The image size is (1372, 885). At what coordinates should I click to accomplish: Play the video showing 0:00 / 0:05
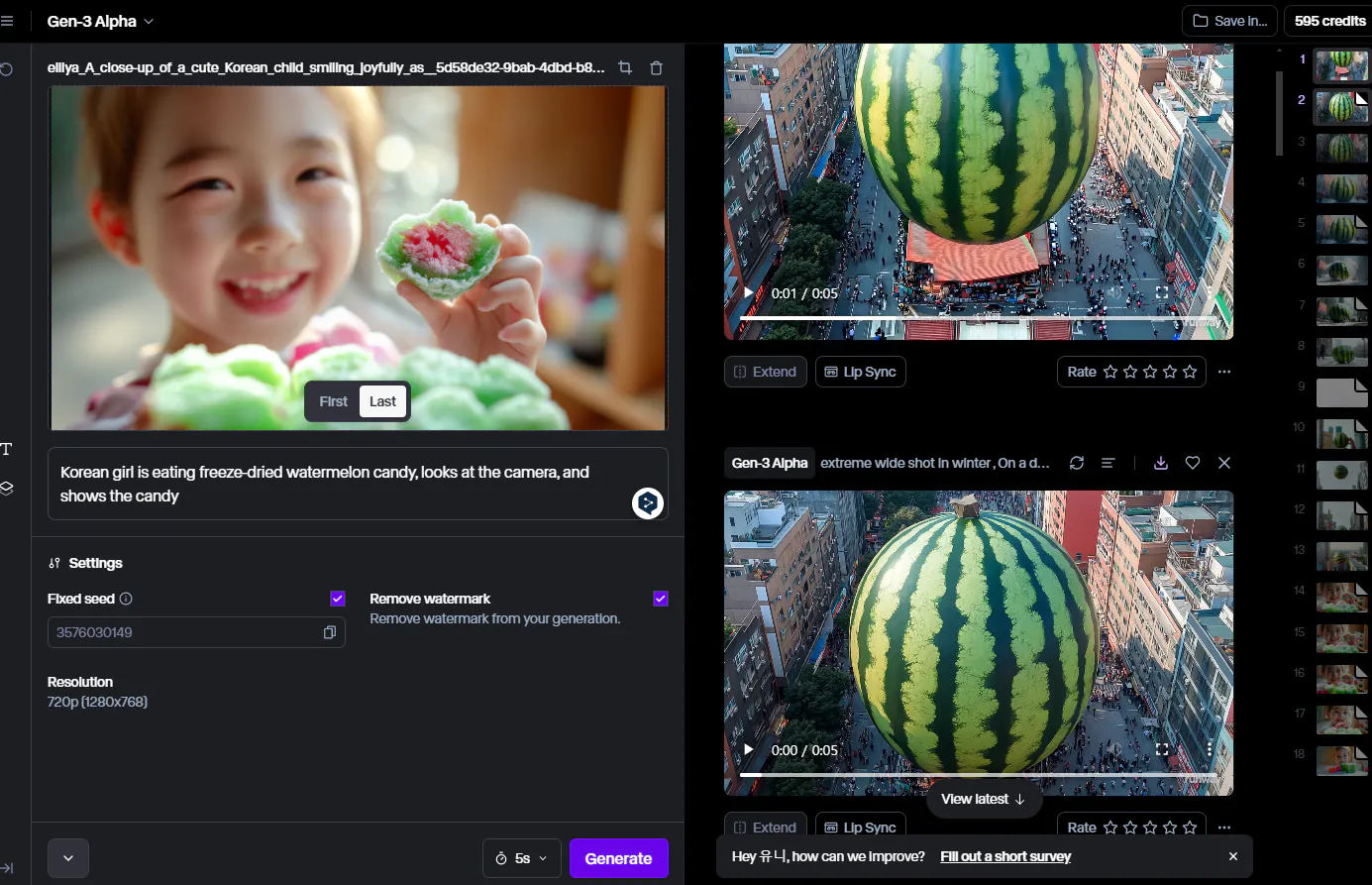749,750
